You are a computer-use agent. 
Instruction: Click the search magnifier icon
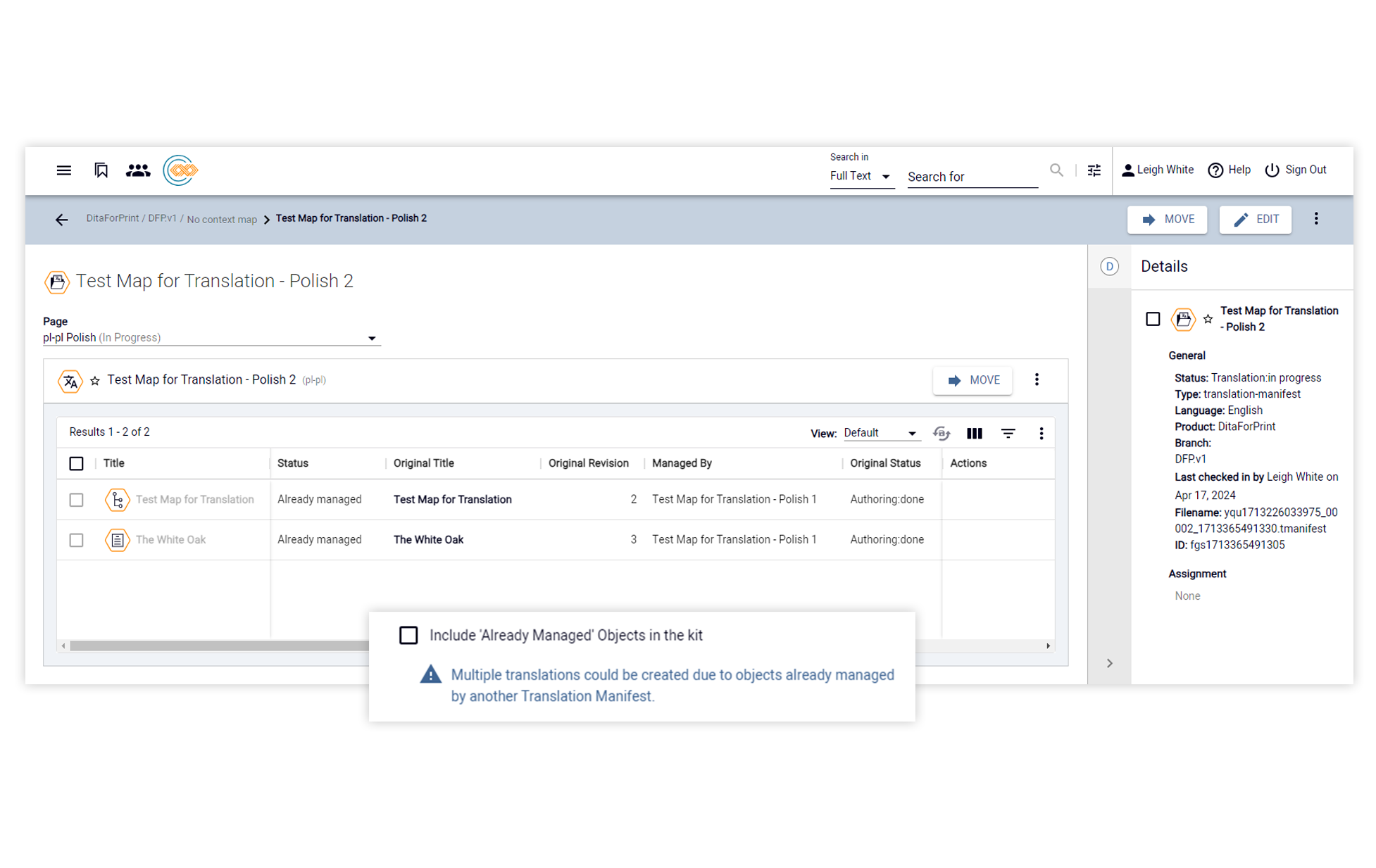[1056, 170]
